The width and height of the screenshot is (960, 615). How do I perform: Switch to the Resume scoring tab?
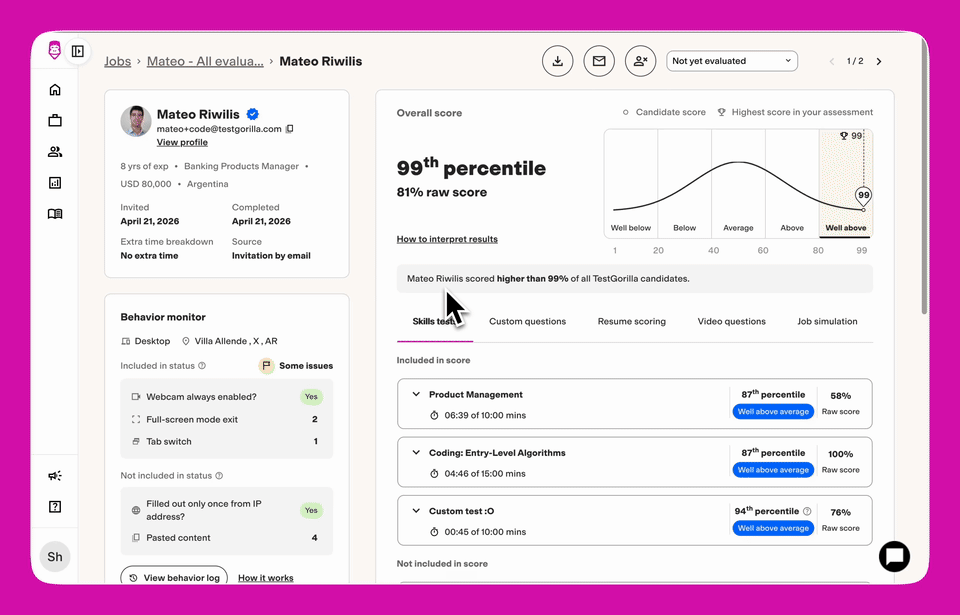[631, 322]
